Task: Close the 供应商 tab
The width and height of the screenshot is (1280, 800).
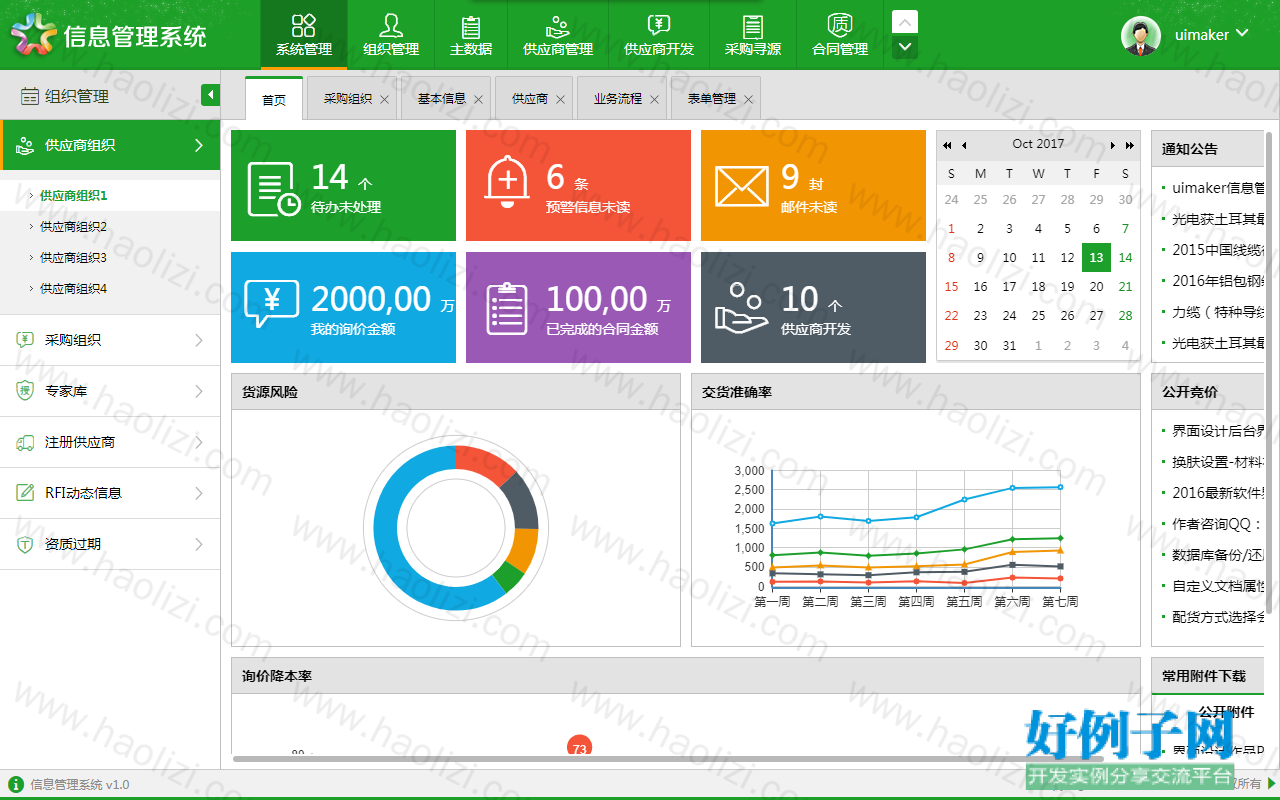Action: (x=560, y=100)
